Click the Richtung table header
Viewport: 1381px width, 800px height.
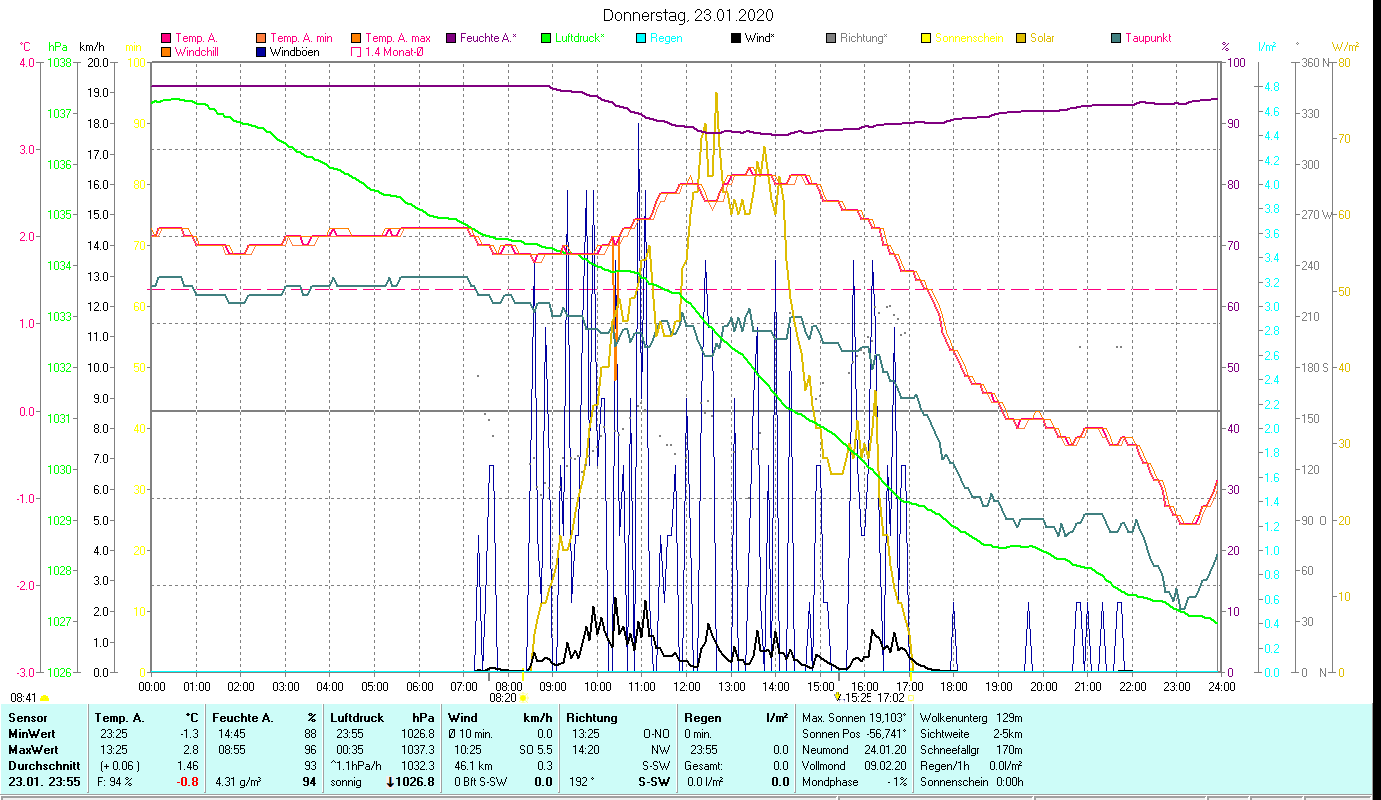click(592, 718)
